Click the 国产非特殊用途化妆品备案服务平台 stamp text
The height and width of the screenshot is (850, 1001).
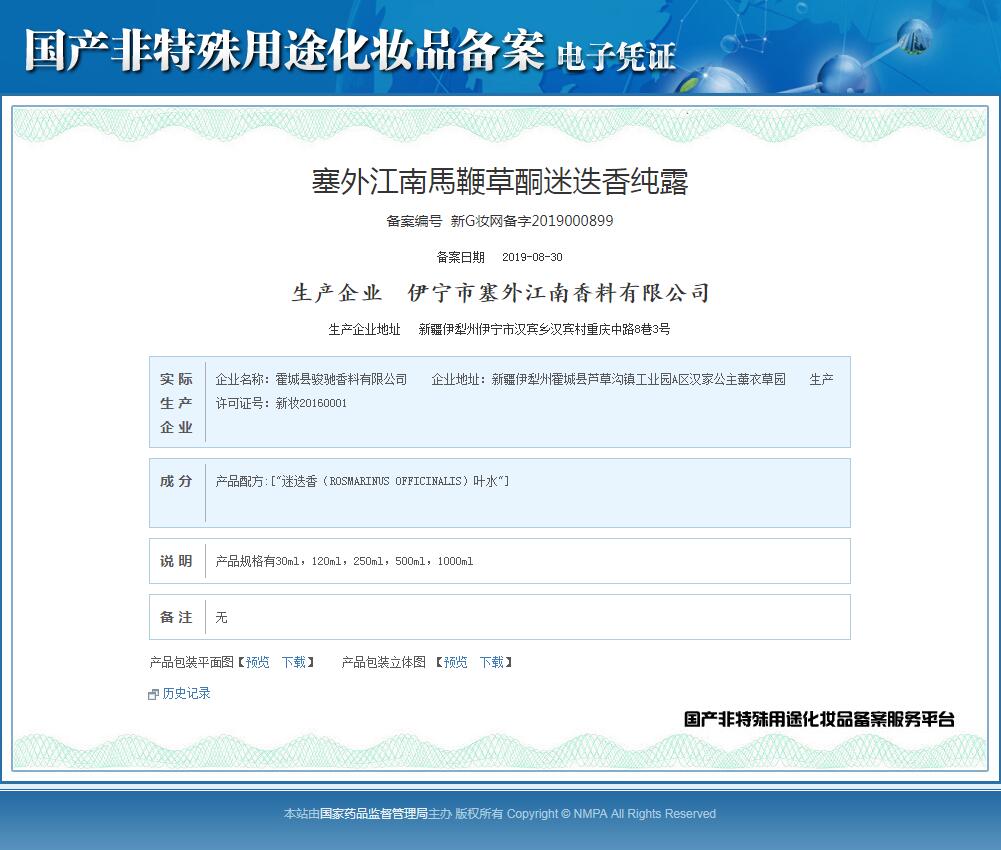pos(819,720)
